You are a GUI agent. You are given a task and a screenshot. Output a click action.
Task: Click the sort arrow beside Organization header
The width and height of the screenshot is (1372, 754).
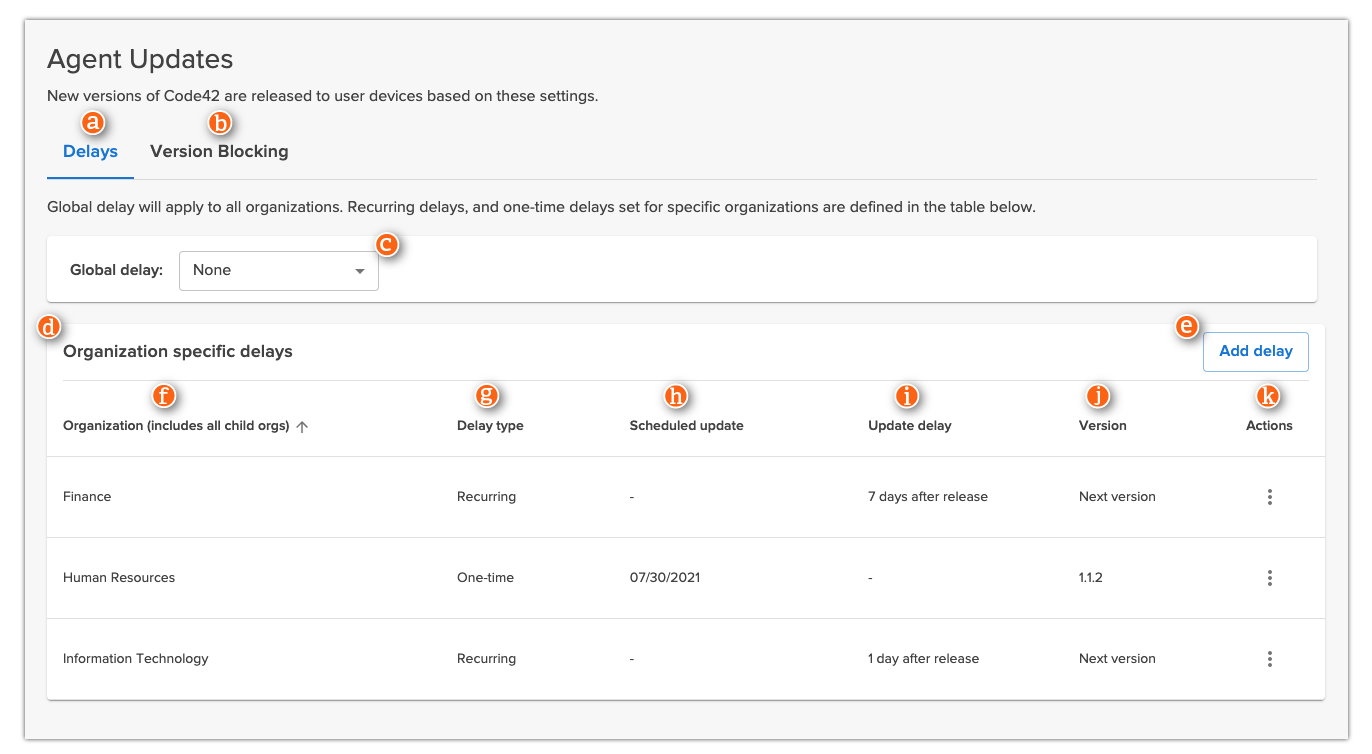pos(302,425)
